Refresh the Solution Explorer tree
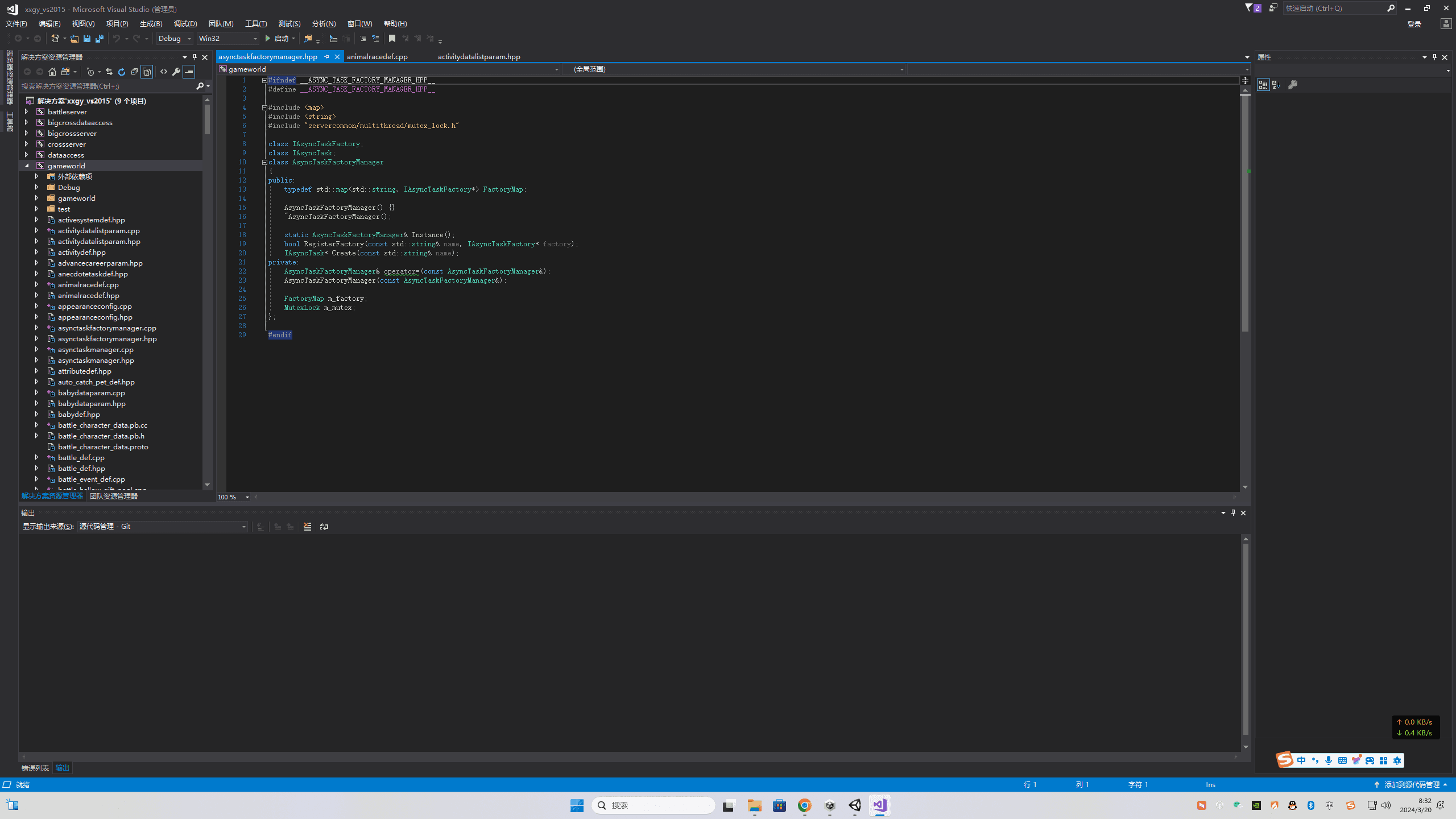Screen dimensions: 1456x819 coord(122,72)
